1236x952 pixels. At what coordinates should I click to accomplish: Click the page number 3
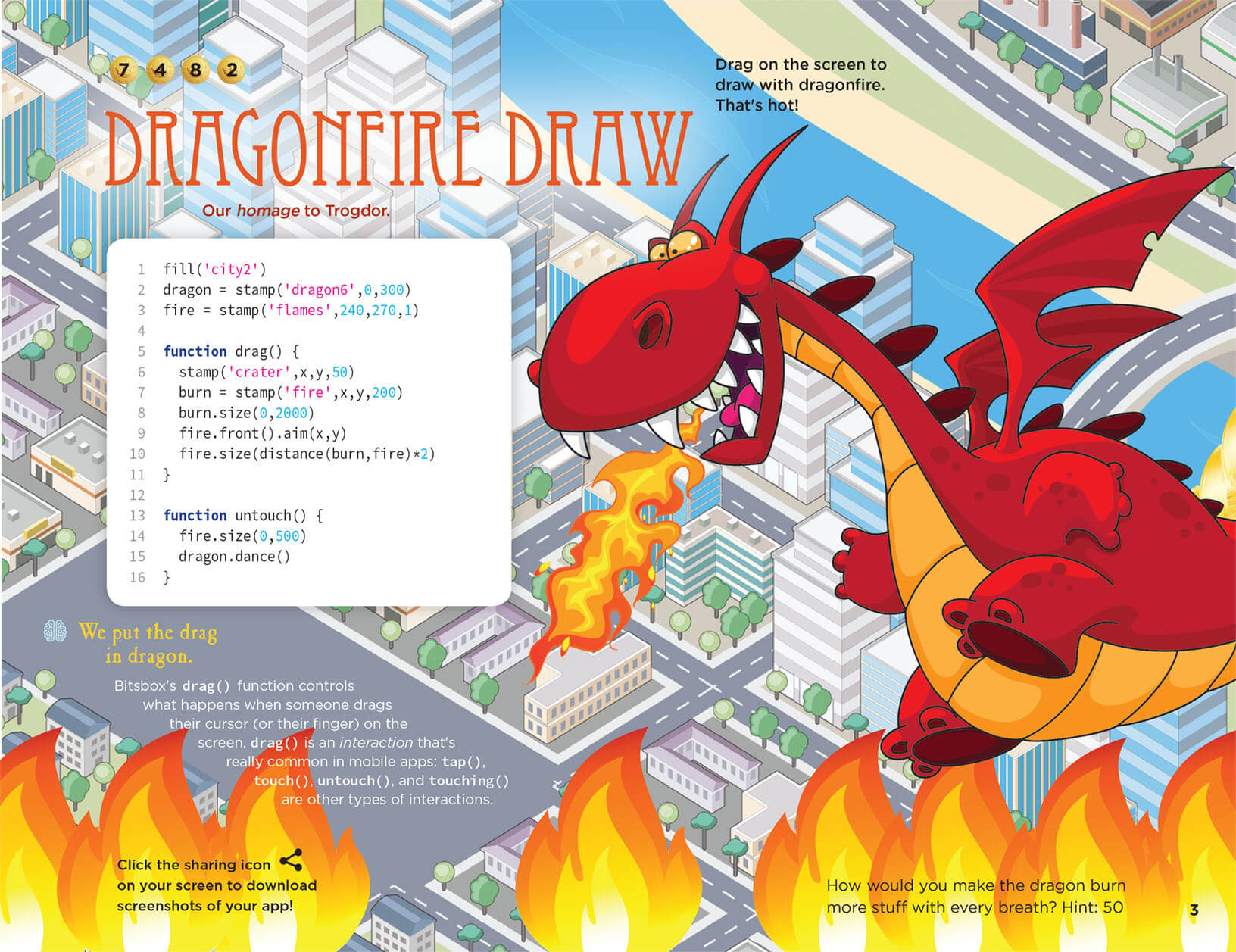(x=1194, y=910)
